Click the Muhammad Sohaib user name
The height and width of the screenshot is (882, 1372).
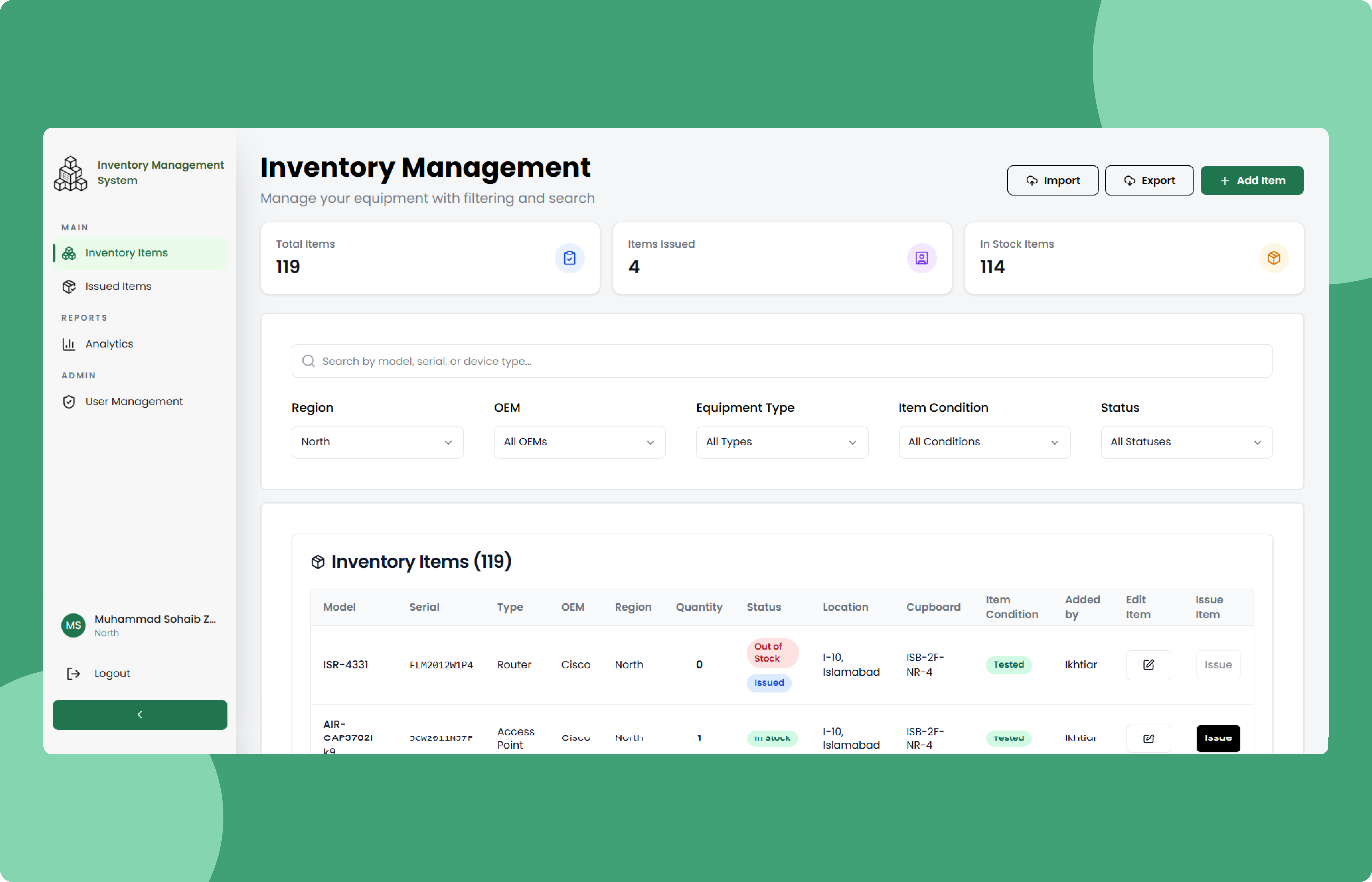pyautogui.click(x=155, y=620)
